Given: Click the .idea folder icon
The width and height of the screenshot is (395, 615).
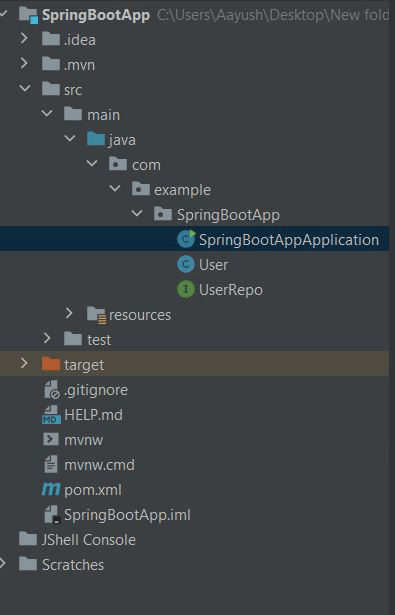Looking at the screenshot, I should (51, 40).
